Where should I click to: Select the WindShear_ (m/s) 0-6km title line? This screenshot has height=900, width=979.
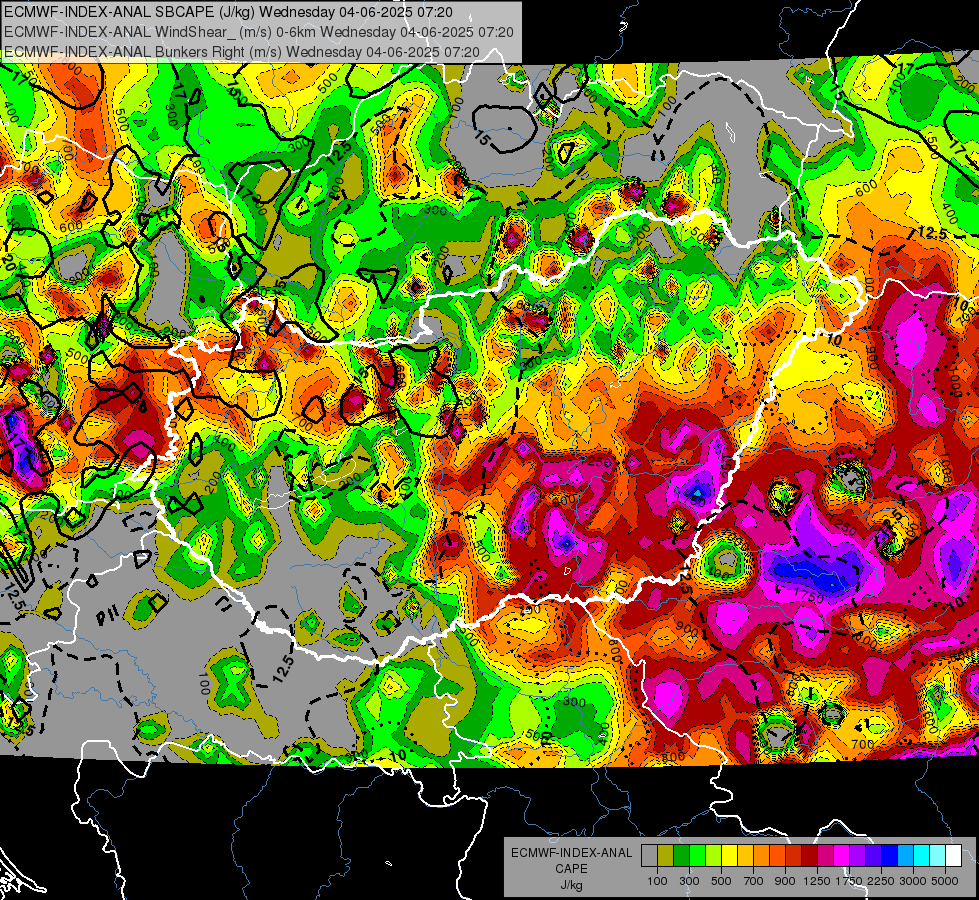(259, 32)
